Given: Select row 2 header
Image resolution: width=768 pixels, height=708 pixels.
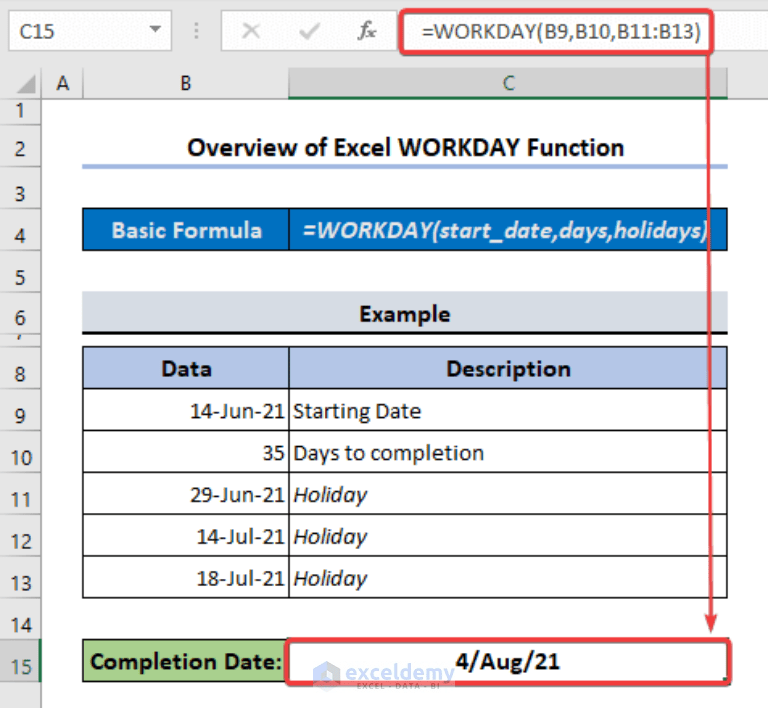Looking at the screenshot, I should (x=20, y=148).
